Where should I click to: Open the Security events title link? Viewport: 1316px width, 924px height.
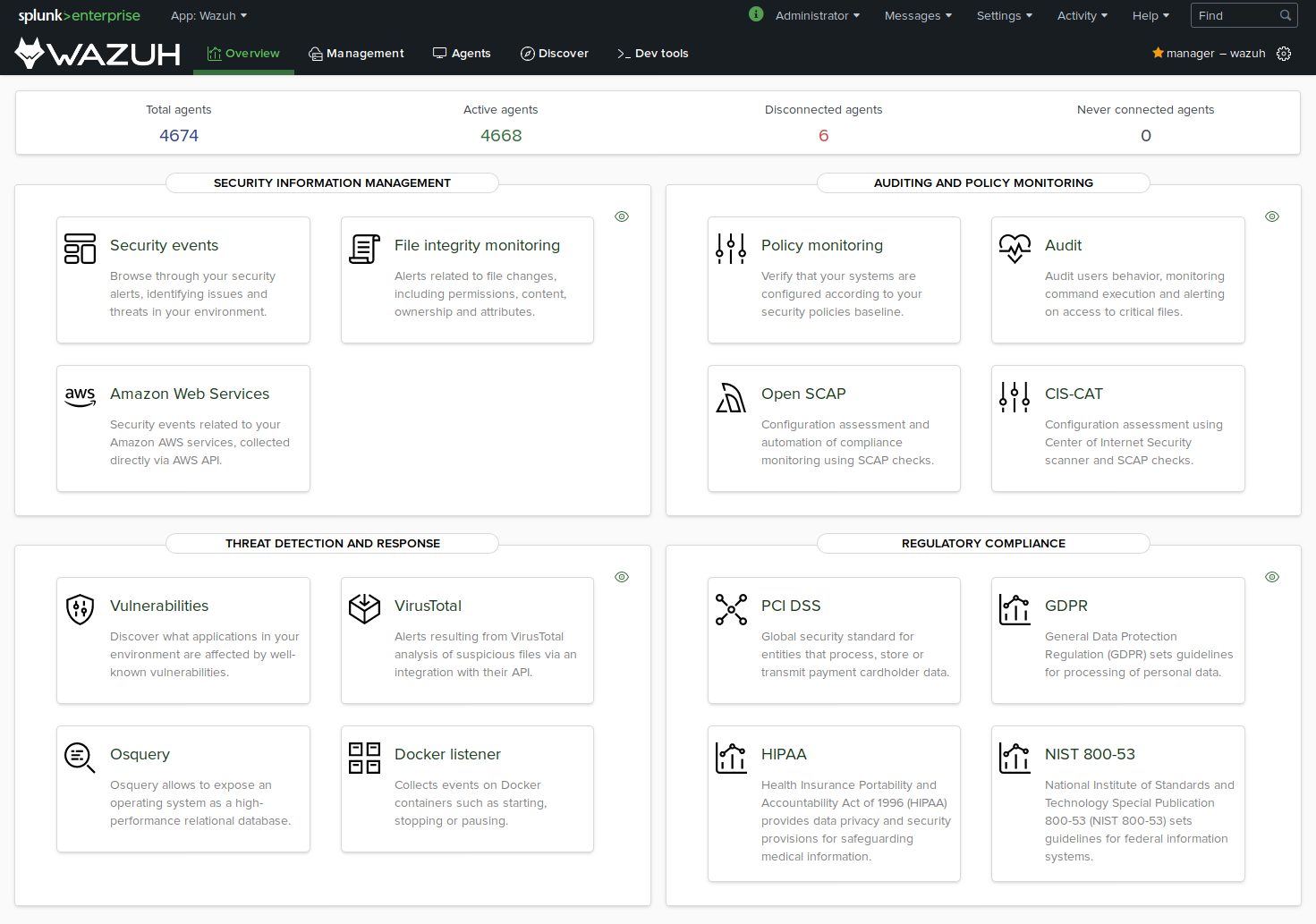tap(164, 245)
